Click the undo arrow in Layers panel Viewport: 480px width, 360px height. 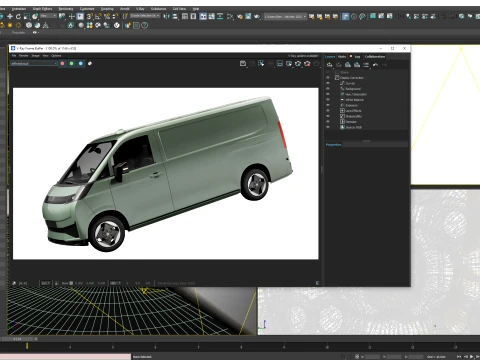[375, 65]
